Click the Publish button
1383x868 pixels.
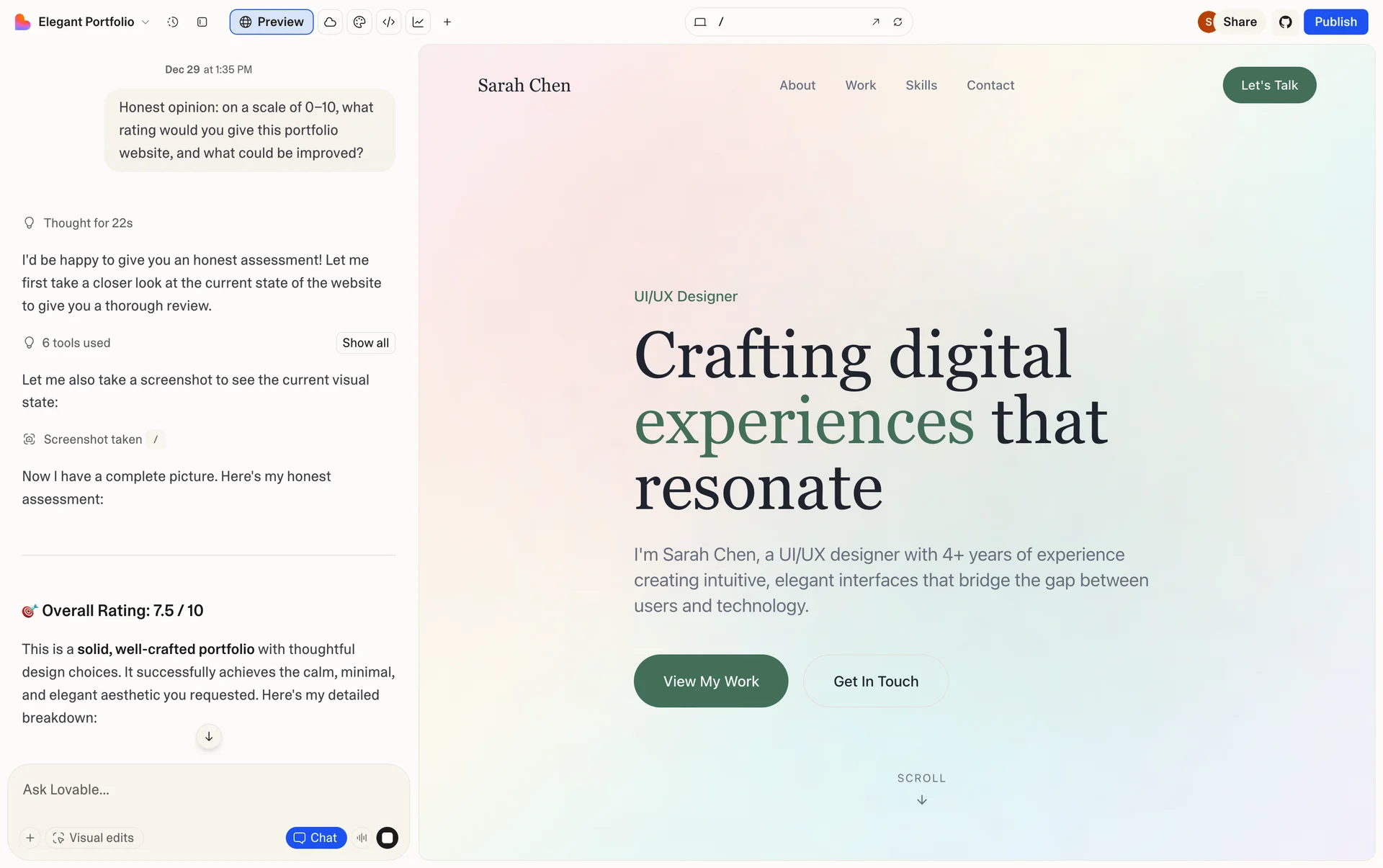click(x=1335, y=22)
